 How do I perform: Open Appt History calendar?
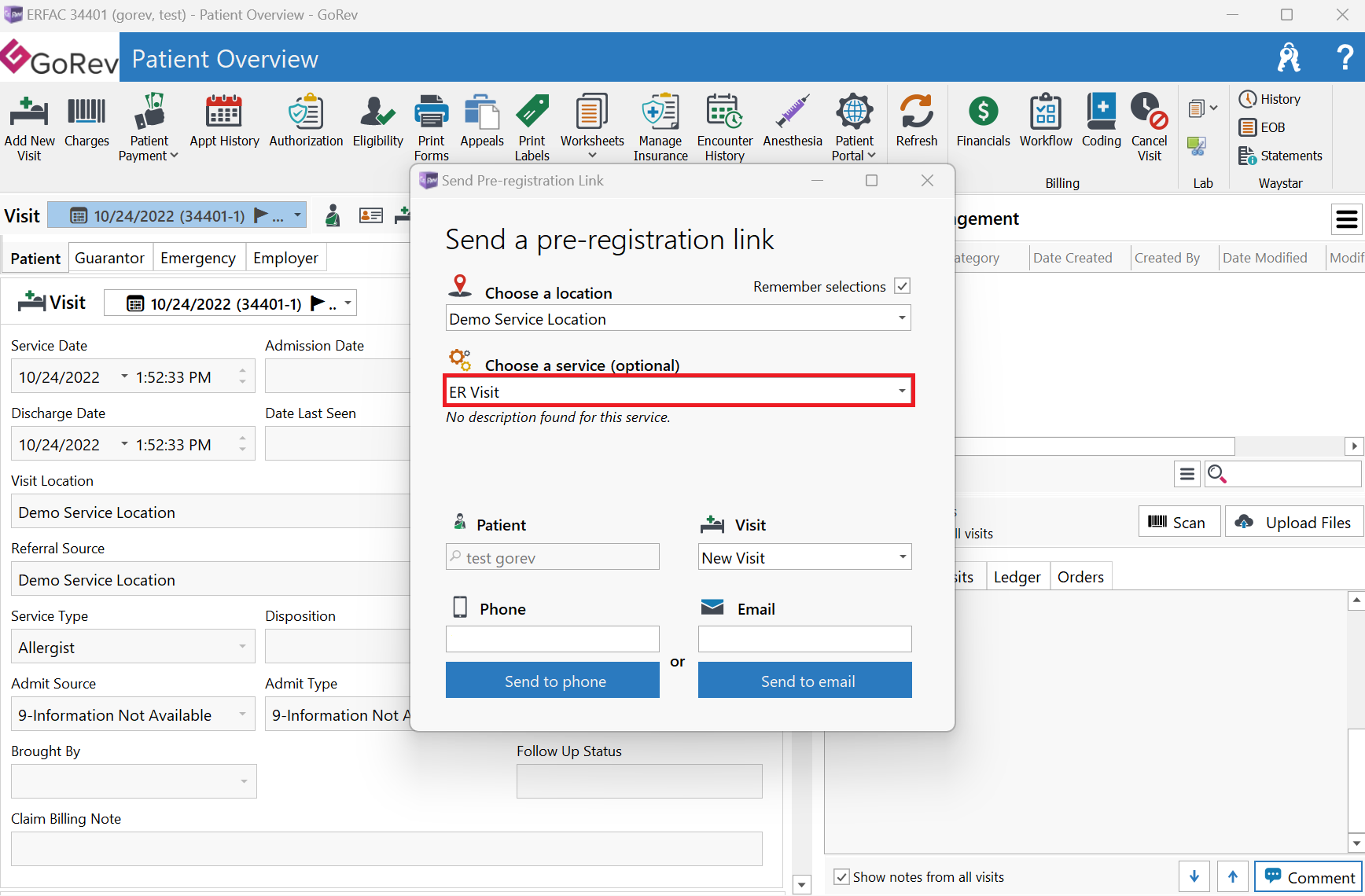click(x=224, y=121)
